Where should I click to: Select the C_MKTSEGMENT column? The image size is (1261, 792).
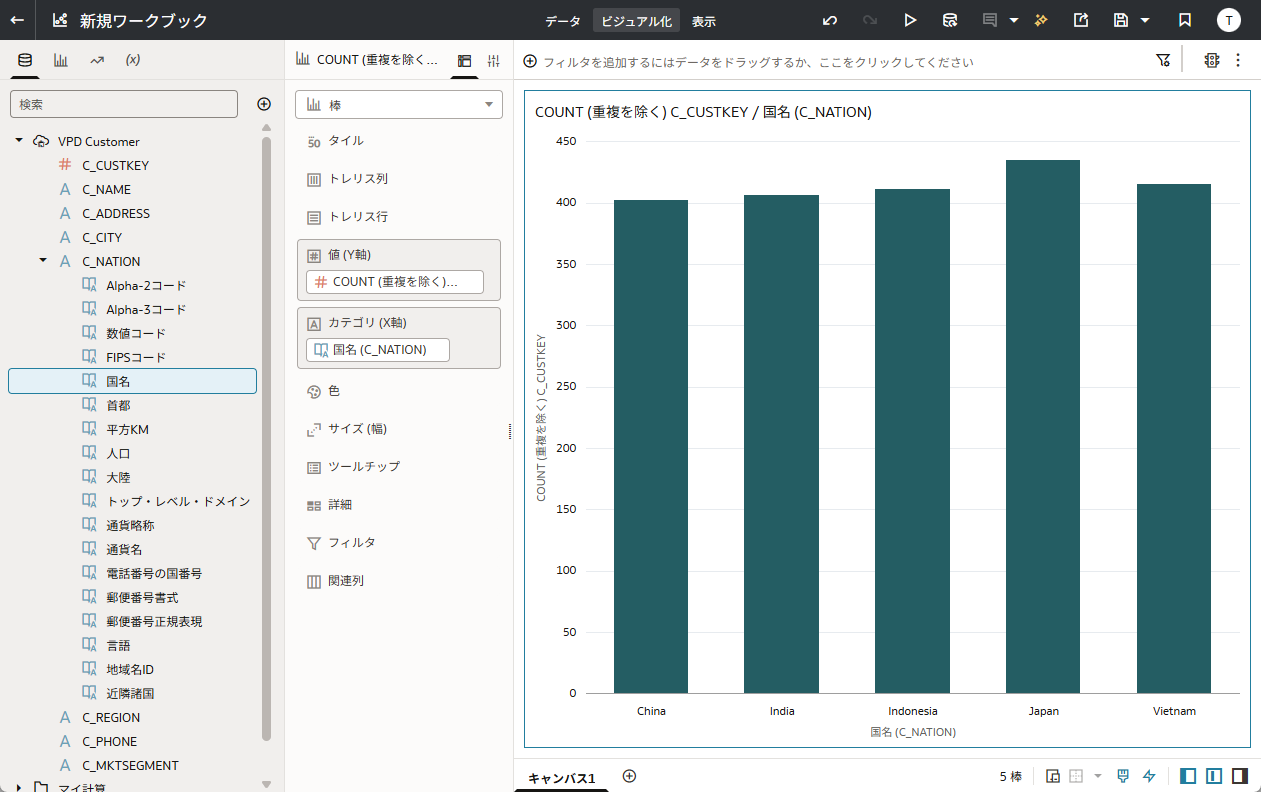[130, 765]
